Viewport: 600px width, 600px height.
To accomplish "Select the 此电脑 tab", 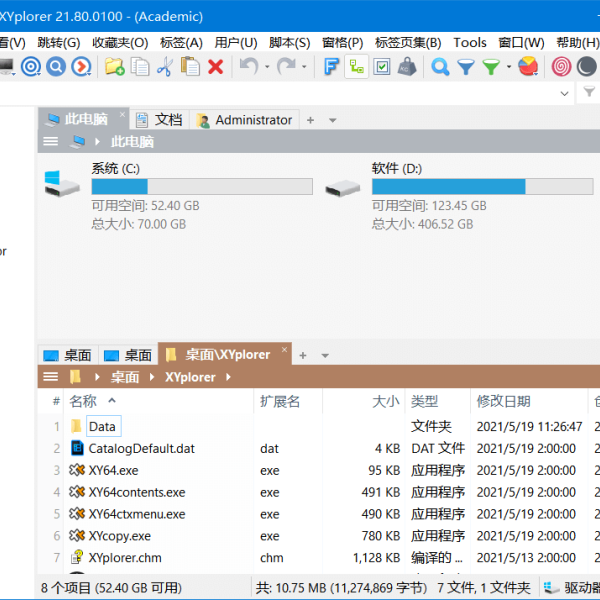I will coord(81,119).
